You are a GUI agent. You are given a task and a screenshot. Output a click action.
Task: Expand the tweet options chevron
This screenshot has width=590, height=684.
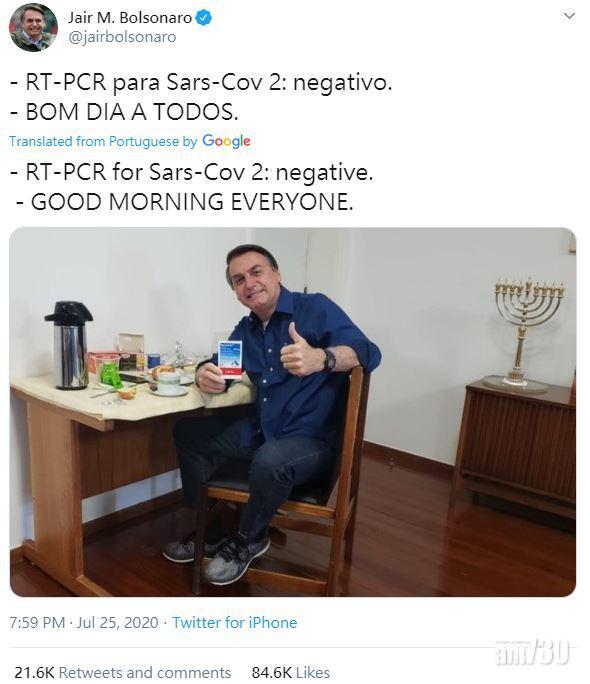tap(569, 16)
